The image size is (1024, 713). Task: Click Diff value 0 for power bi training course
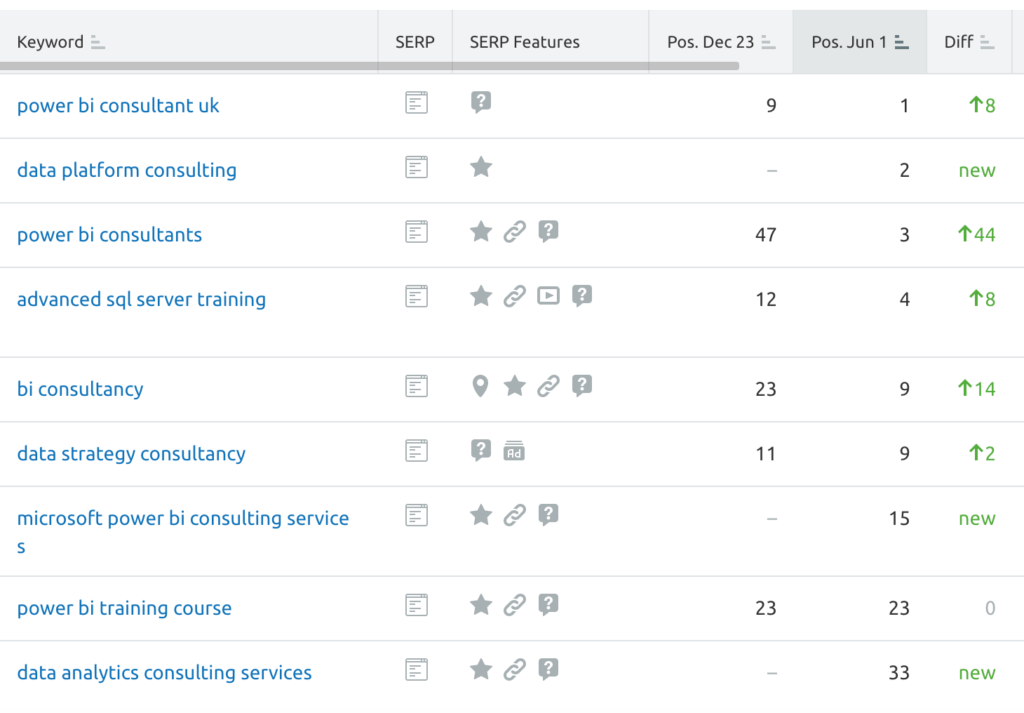[x=990, y=608]
